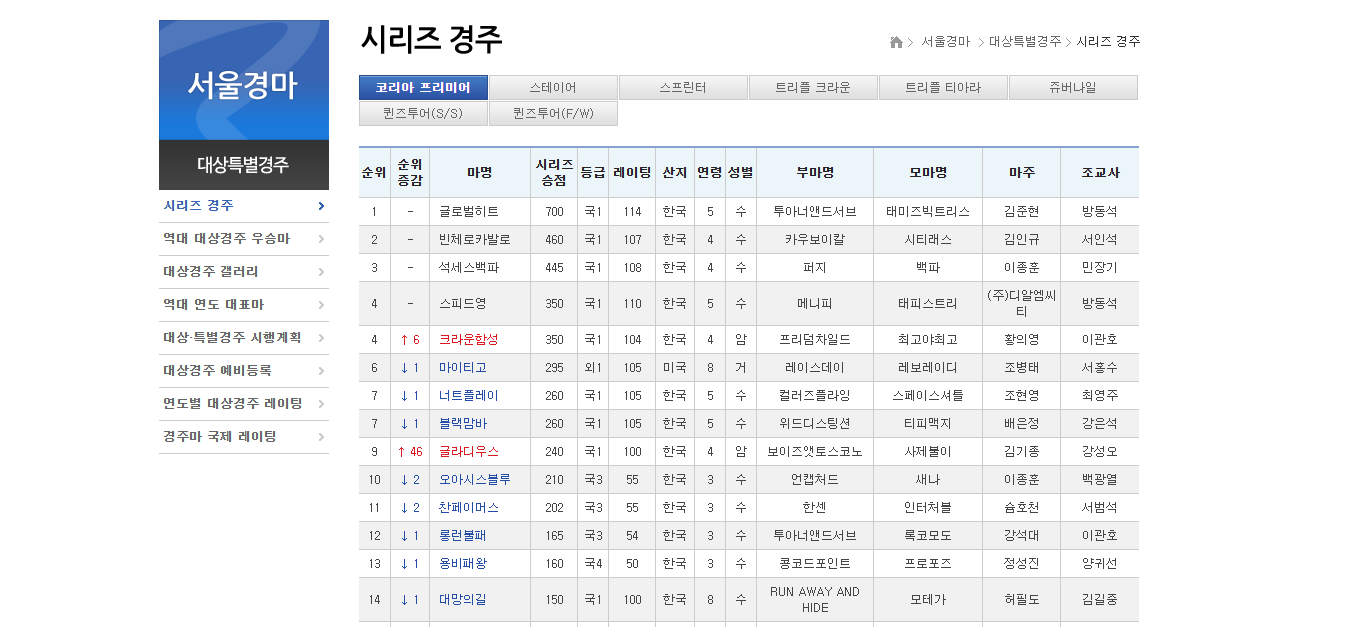Open 대상·특별경주 시행계획 sidebar item
The height and width of the screenshot is (627, 1363).
click(x=244, y=338)
